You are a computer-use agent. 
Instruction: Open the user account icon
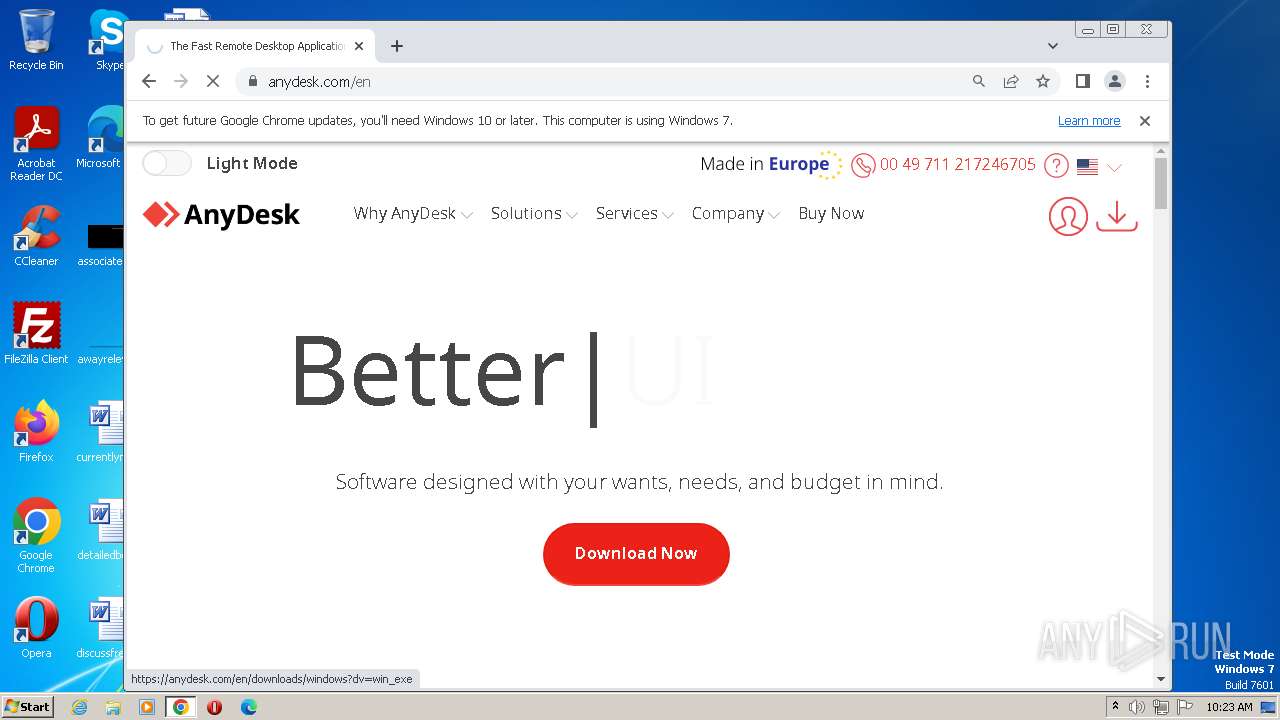coord(1068,216)
